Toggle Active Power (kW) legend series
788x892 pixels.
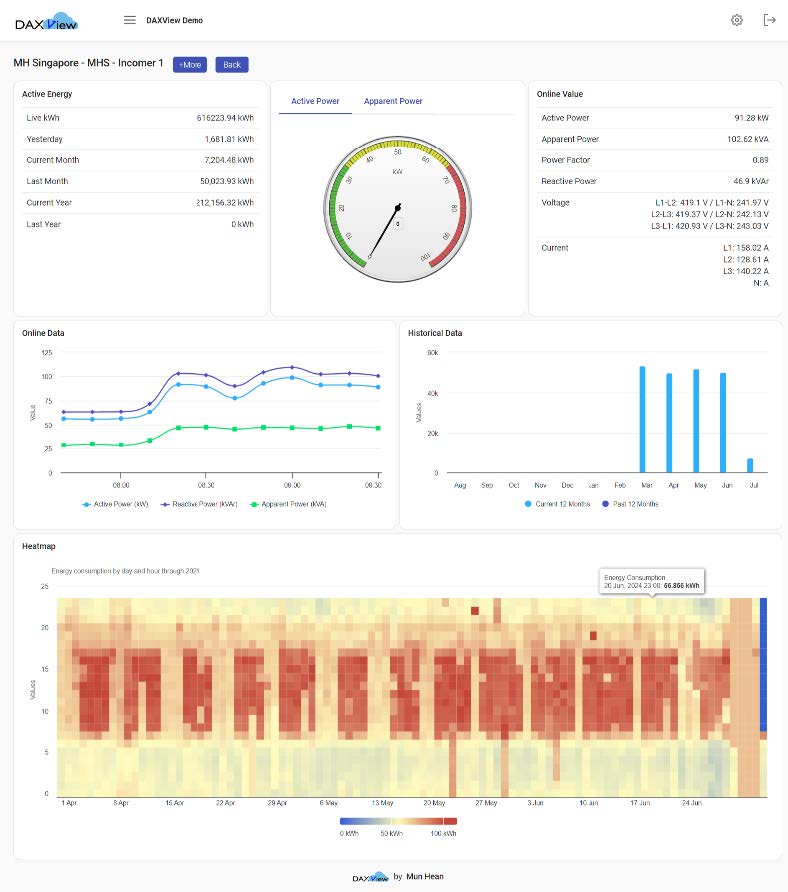pos(115,504)
